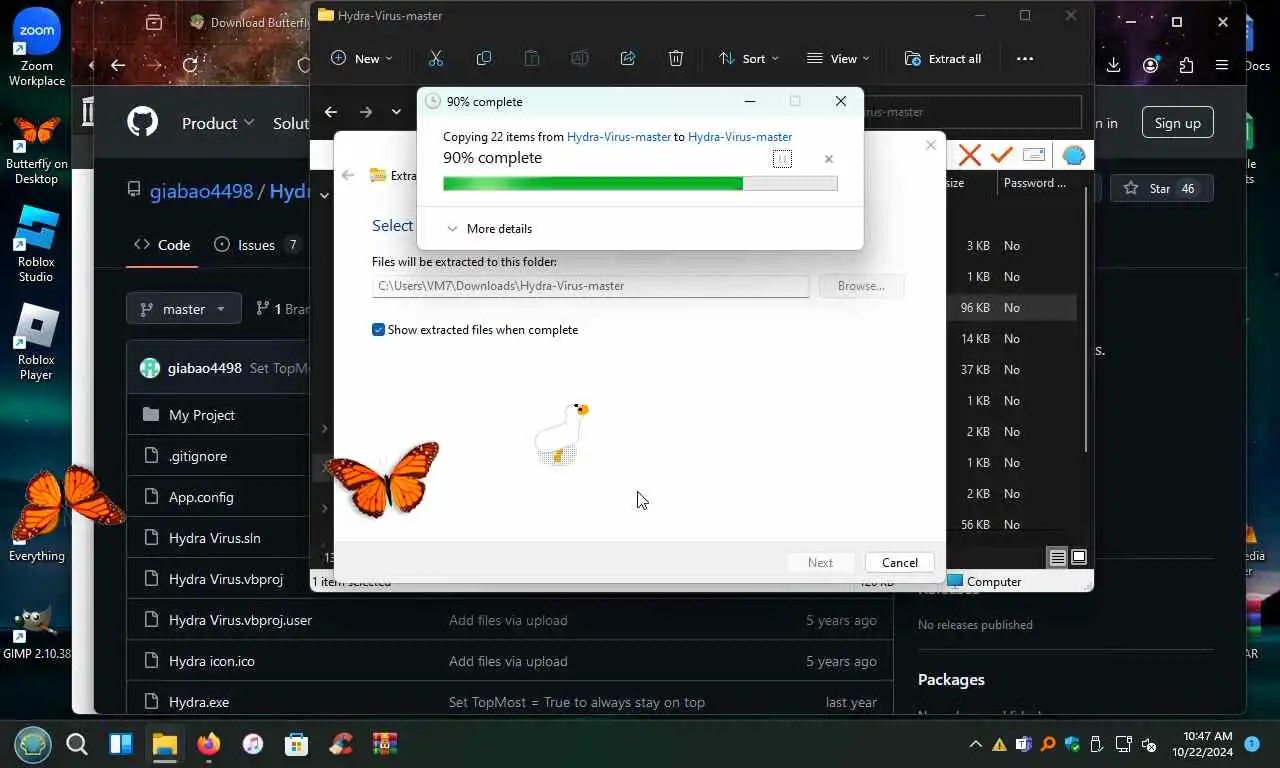Click the taskbar search magnifier
The height and width of the screenshot is (768, 1280).
pos(77,744)
